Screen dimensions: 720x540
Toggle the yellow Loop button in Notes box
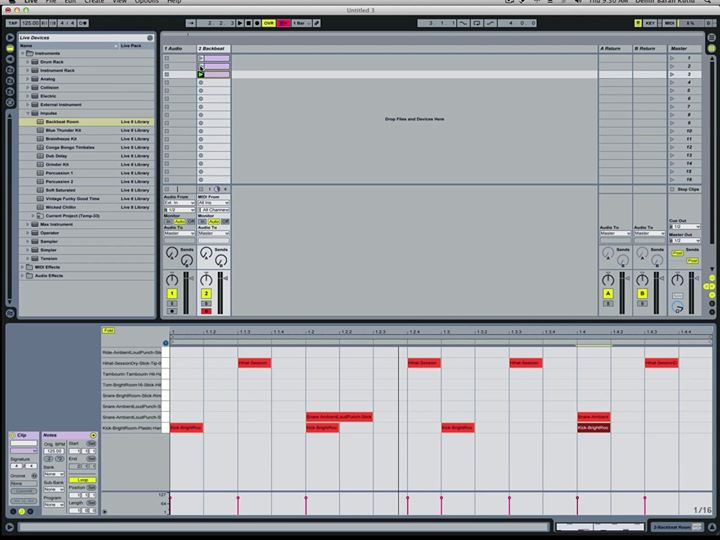(83, 480)
